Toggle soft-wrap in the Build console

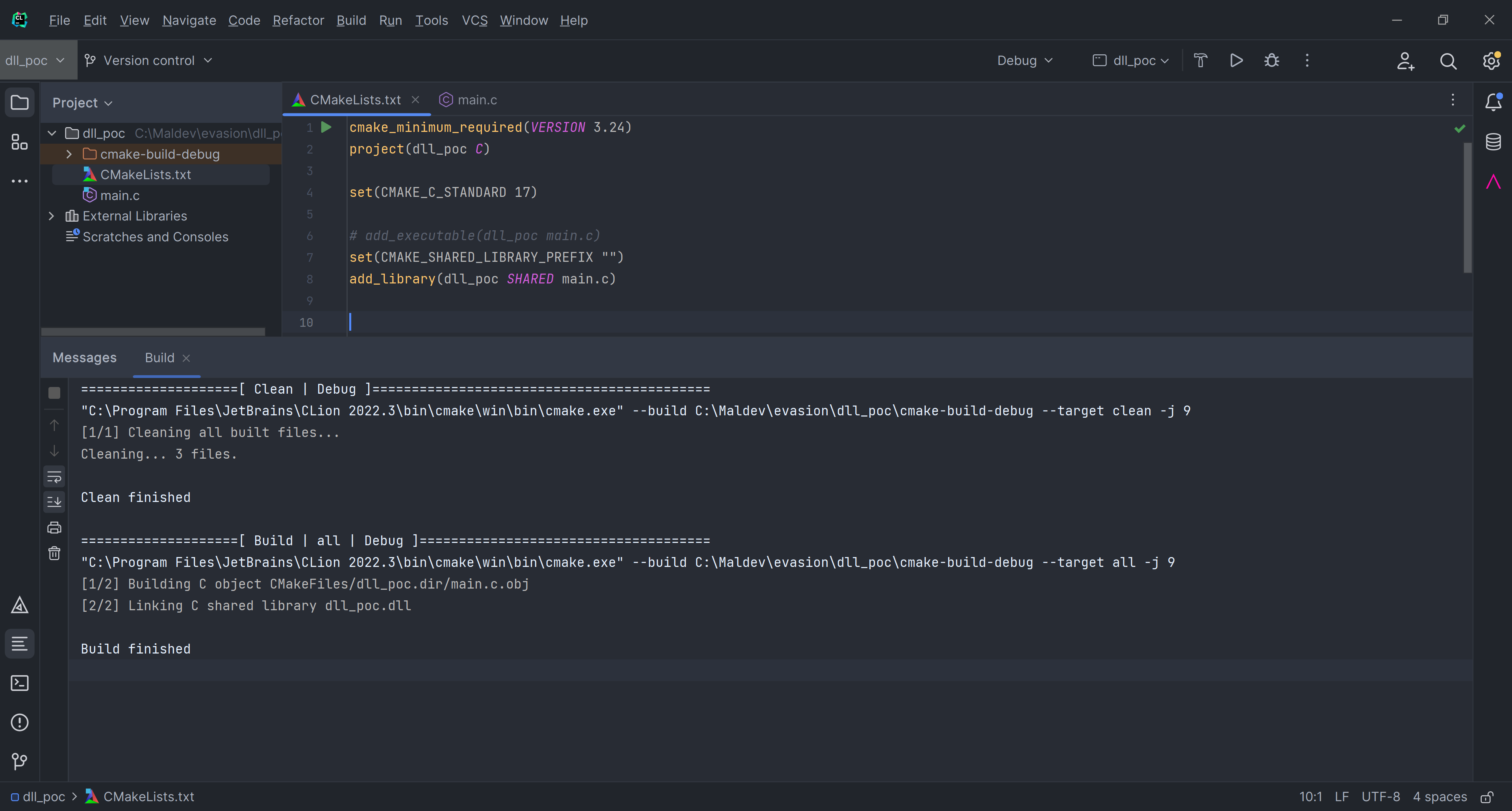54,476
